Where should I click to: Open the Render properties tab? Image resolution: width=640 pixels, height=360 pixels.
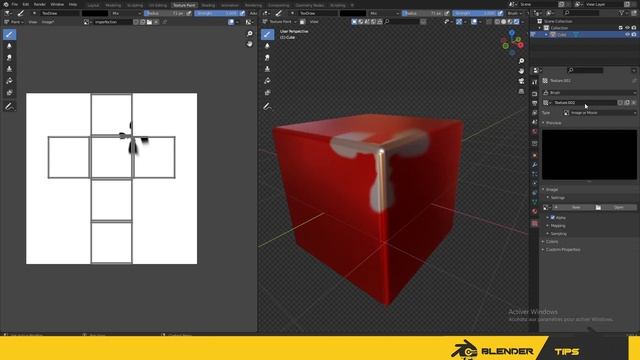[x=535, y=94]
